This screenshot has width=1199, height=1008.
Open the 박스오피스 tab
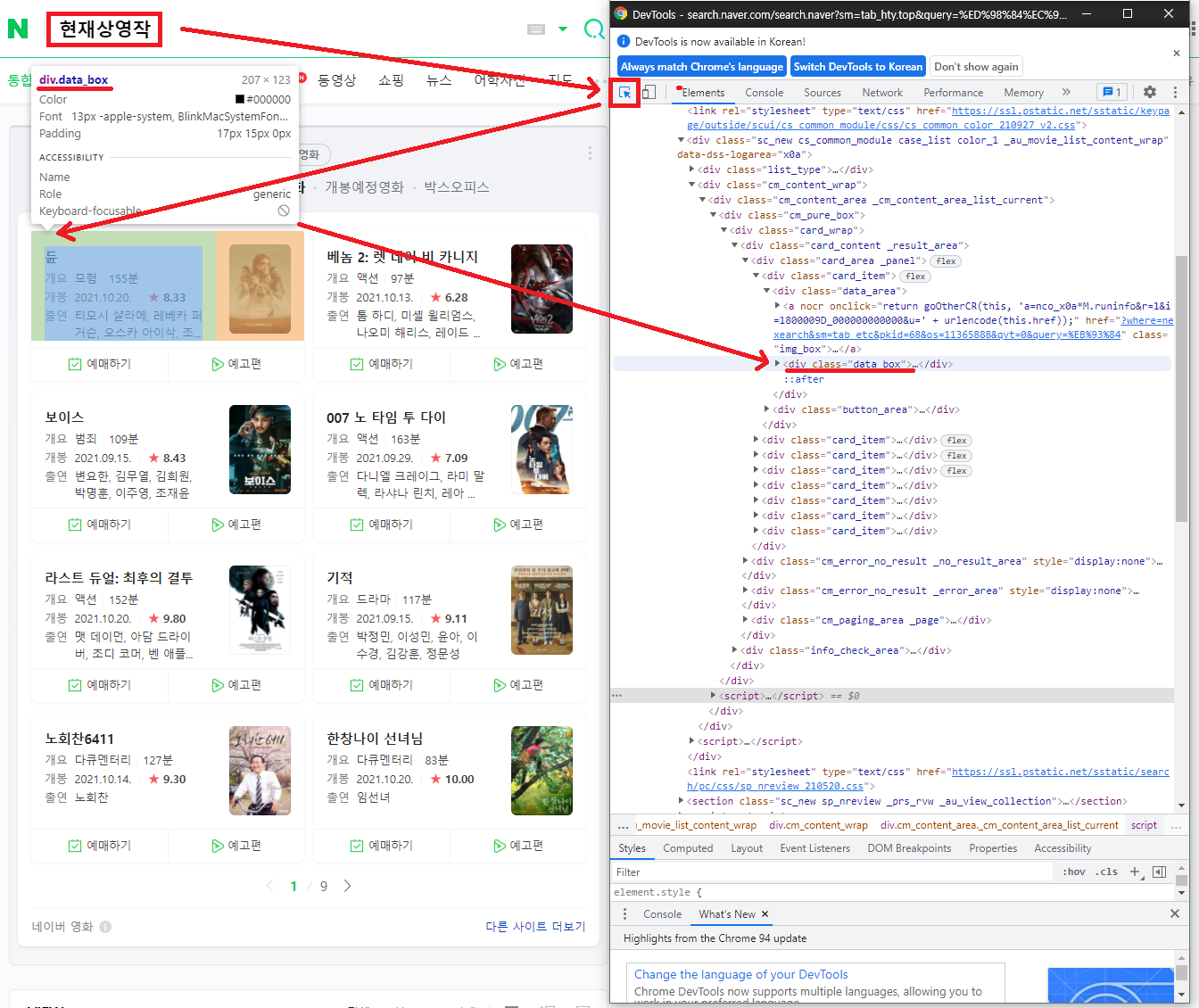click(x=457, y=187)
